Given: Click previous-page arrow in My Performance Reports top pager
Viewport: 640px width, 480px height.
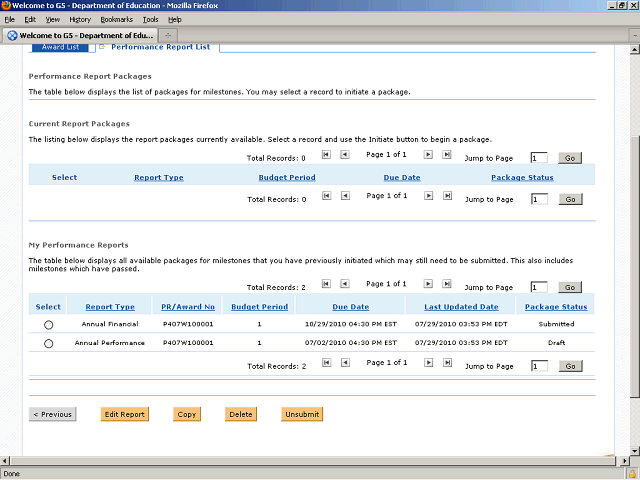Looking at the screenshot, I should tap(344, 284).
